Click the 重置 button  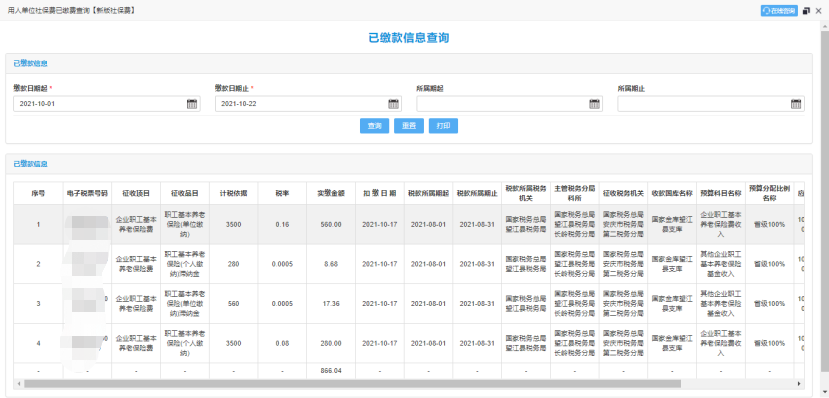coord(409,126)
